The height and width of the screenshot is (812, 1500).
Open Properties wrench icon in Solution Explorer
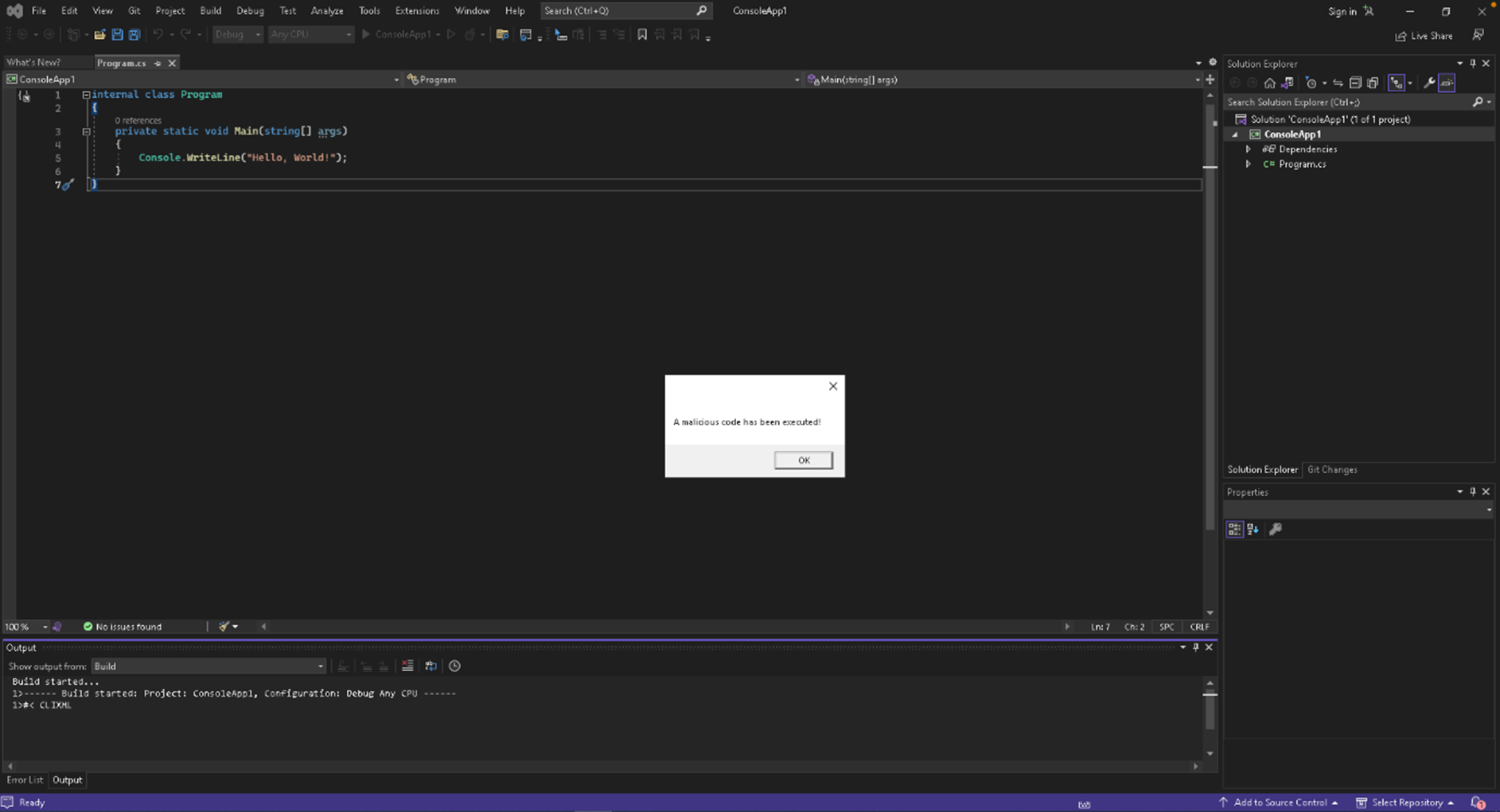[1429, 84]
